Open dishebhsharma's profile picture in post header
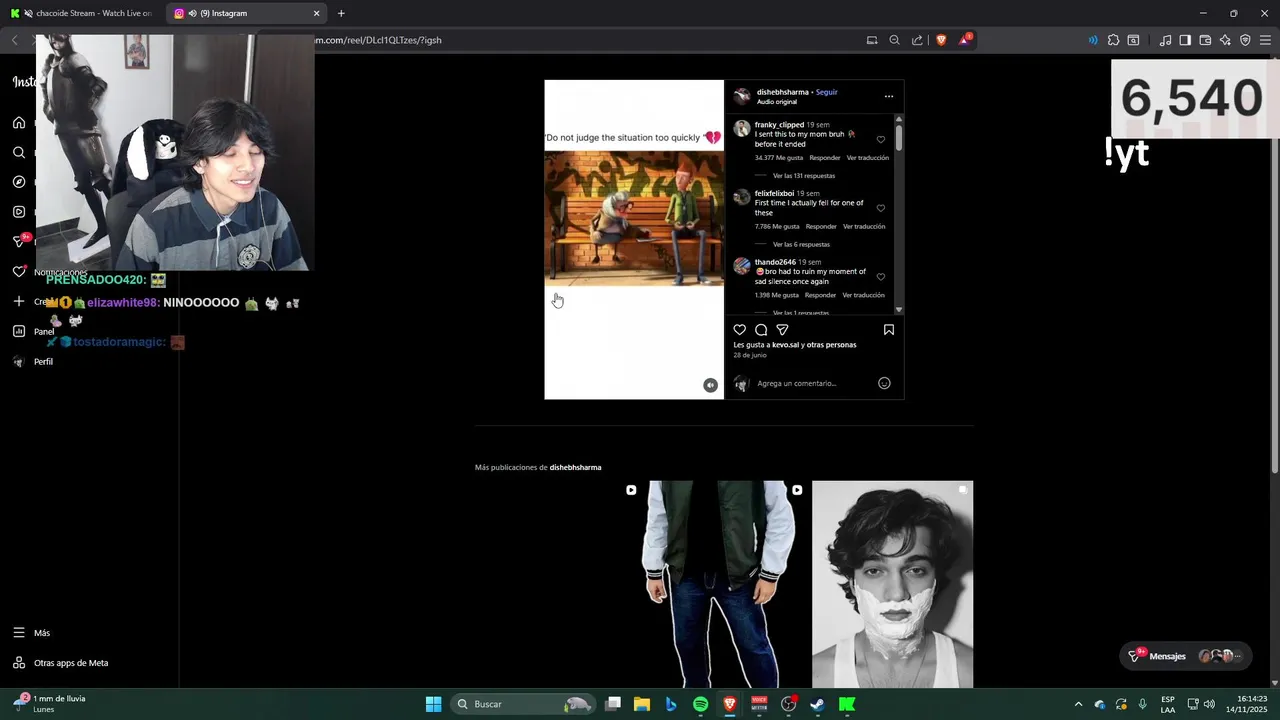The width and height of the screenshot is (1280, 720). pos(742,96)
